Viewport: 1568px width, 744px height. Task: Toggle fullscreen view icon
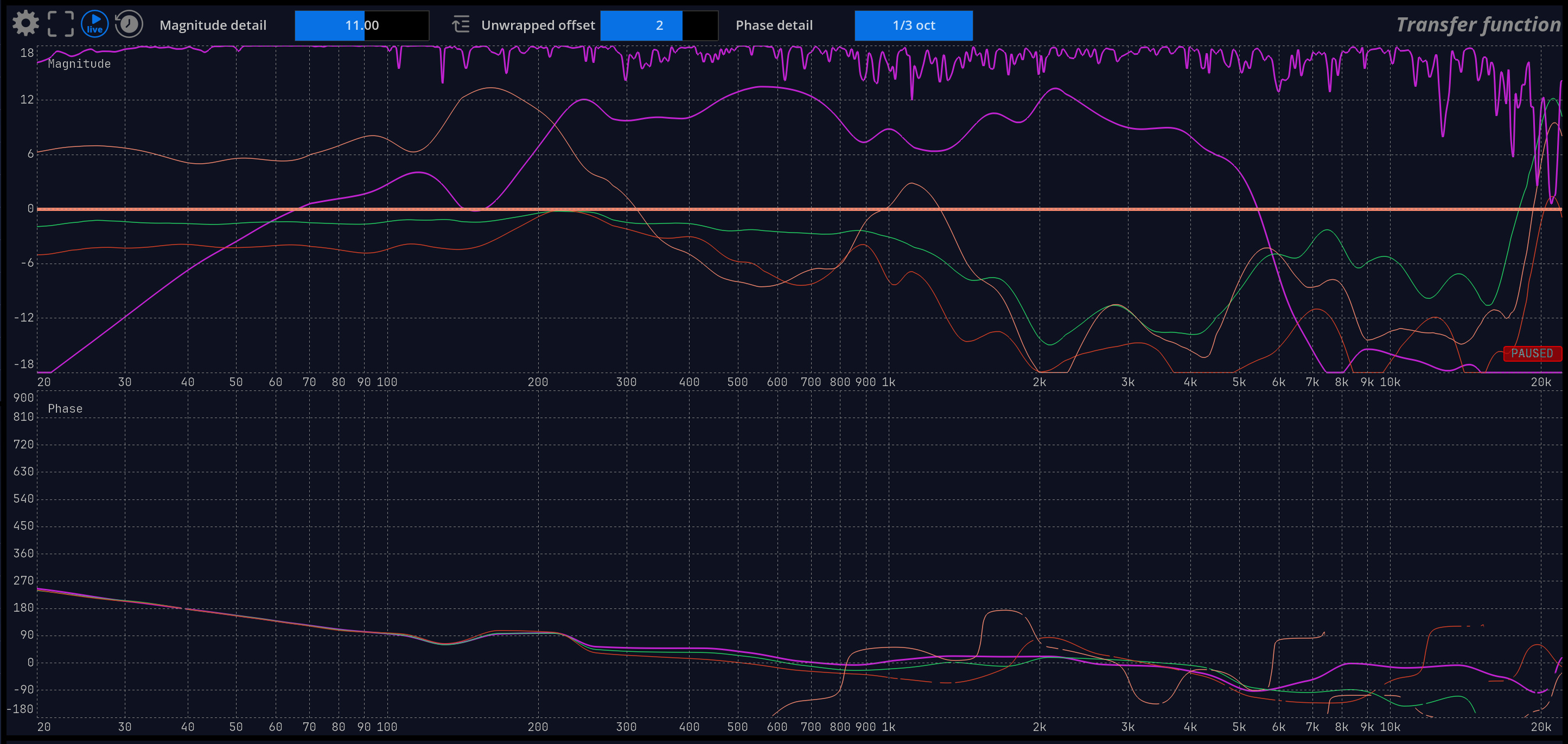click(61, 24)
